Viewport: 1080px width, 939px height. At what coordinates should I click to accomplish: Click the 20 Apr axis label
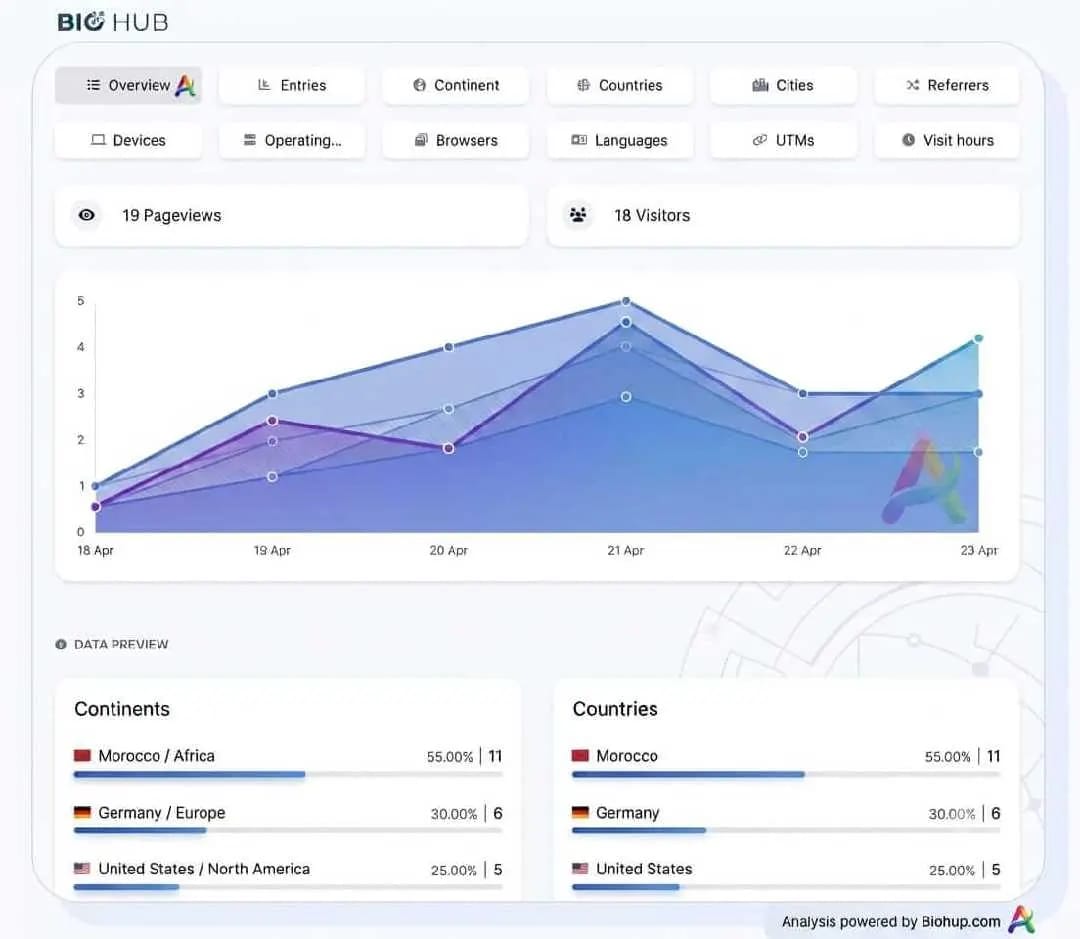point(448,550)
